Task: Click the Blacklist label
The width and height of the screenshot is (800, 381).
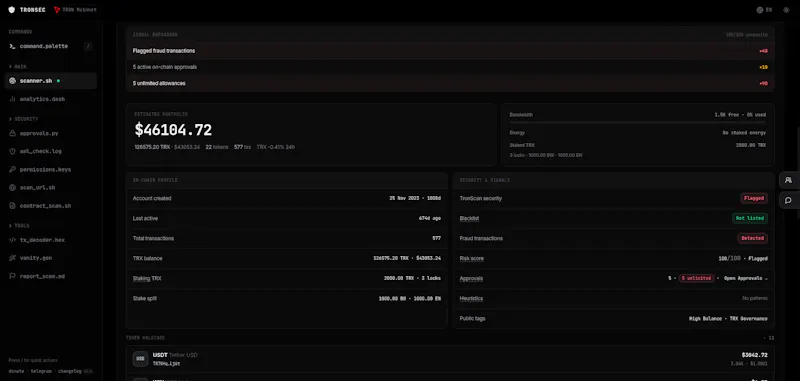Action: click(469, 218)
